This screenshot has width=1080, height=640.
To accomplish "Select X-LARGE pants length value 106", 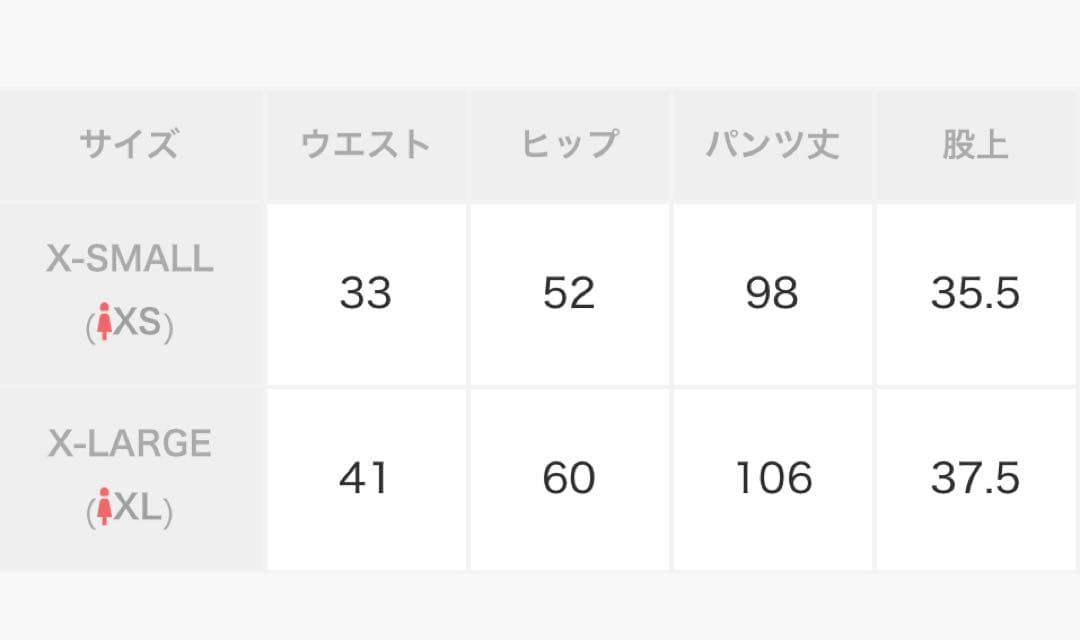I will (773, 478).
